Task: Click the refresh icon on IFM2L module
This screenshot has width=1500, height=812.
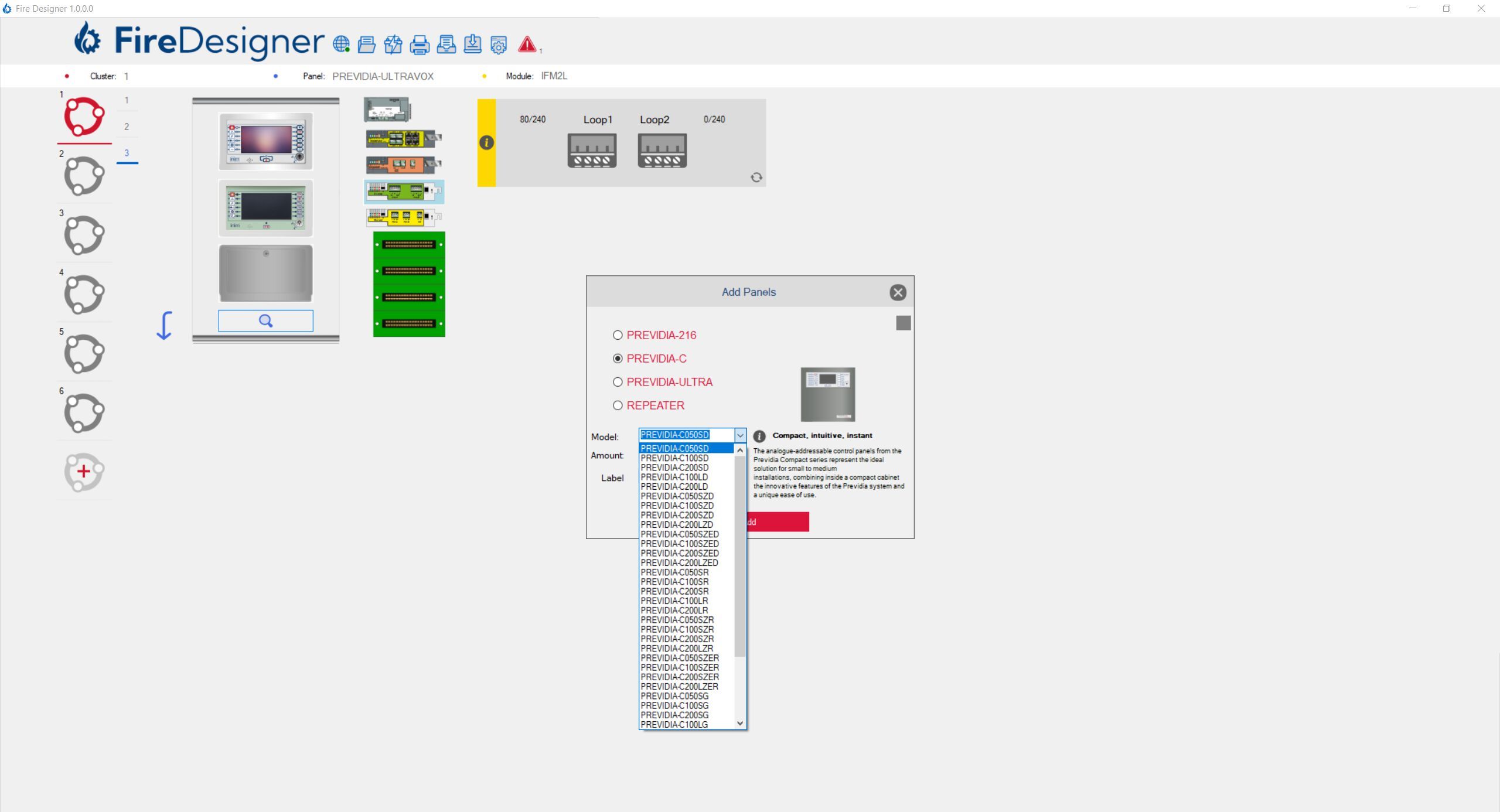Action: click(x=756, y=178)
